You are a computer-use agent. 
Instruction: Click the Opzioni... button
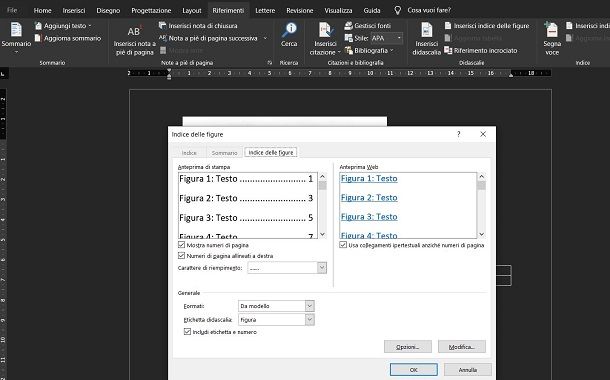click(408, 347)
